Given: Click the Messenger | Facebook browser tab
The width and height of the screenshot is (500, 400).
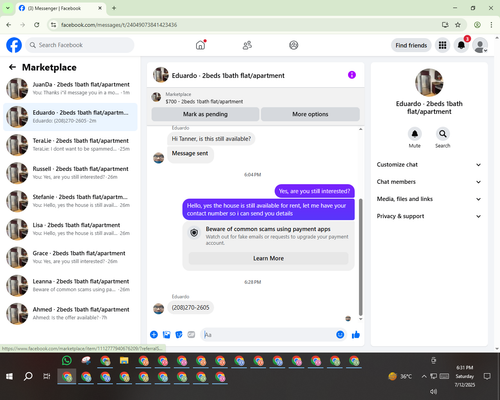Looking at the screenshot, I should [x=61, y=8].
